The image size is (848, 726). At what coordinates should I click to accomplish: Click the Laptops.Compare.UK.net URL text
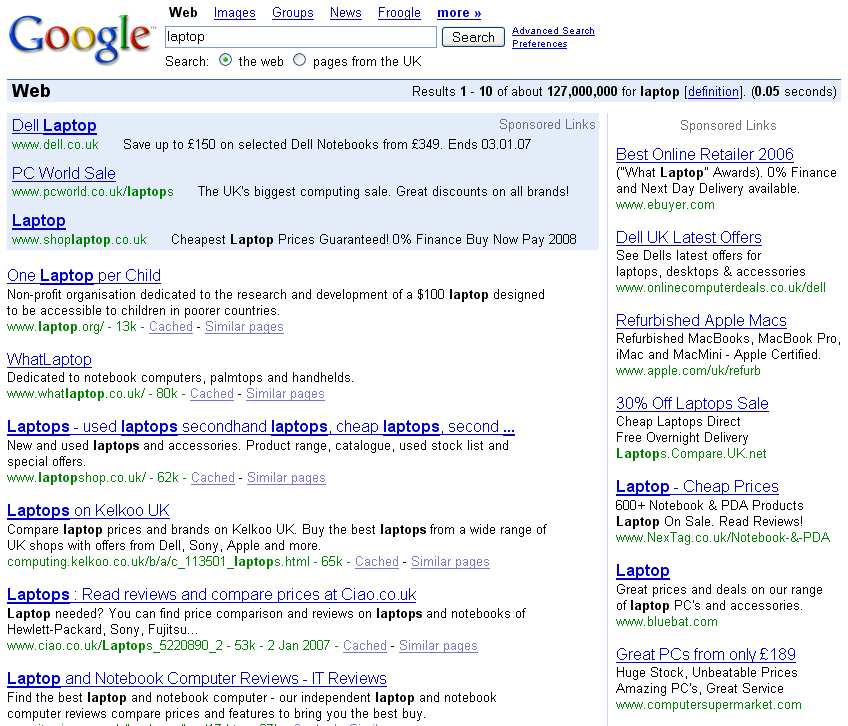point(691,454)
